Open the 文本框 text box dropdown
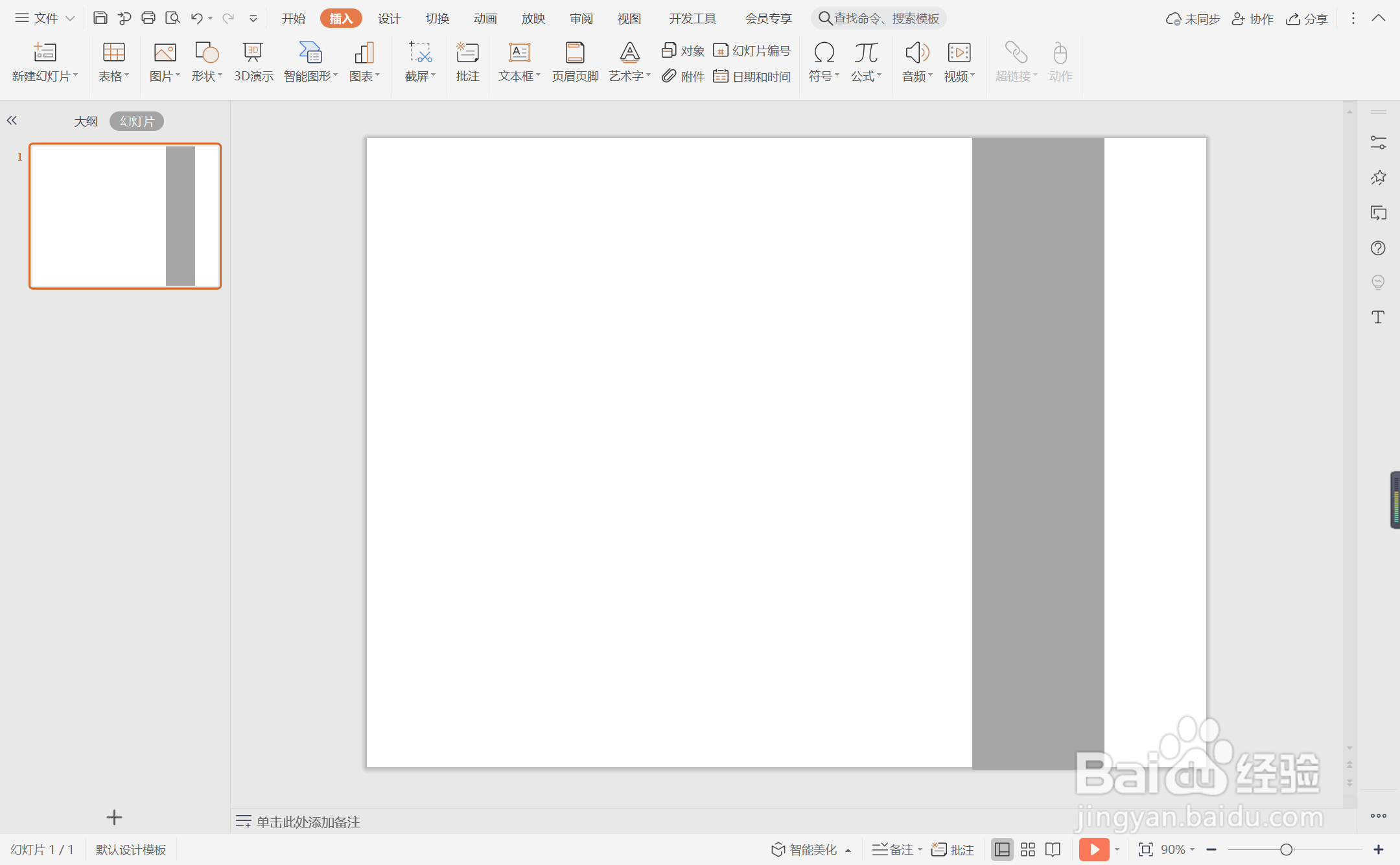The width and height of the screenshot is (1400, 865). tap(519, 76)
